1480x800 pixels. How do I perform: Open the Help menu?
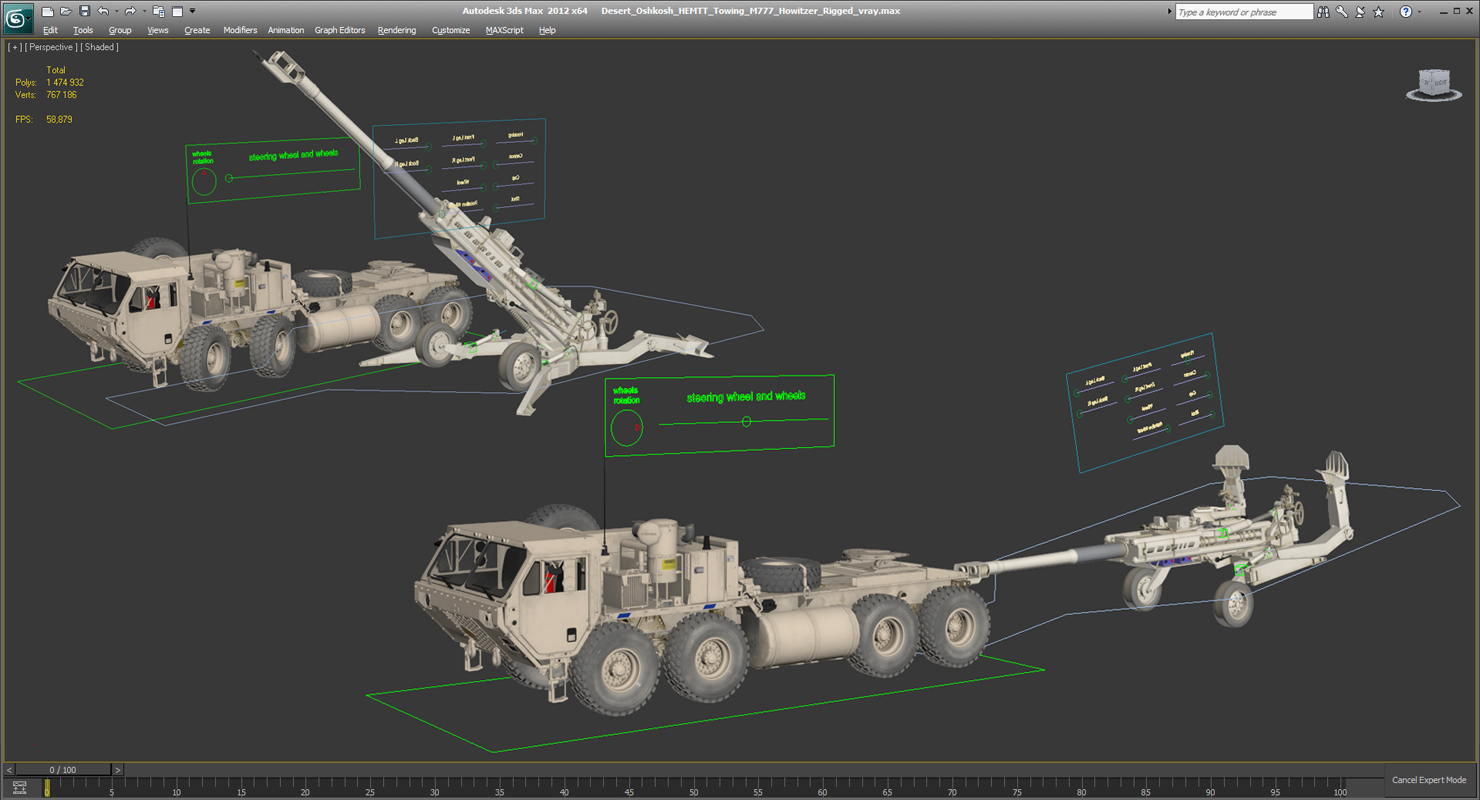[547, 30]
